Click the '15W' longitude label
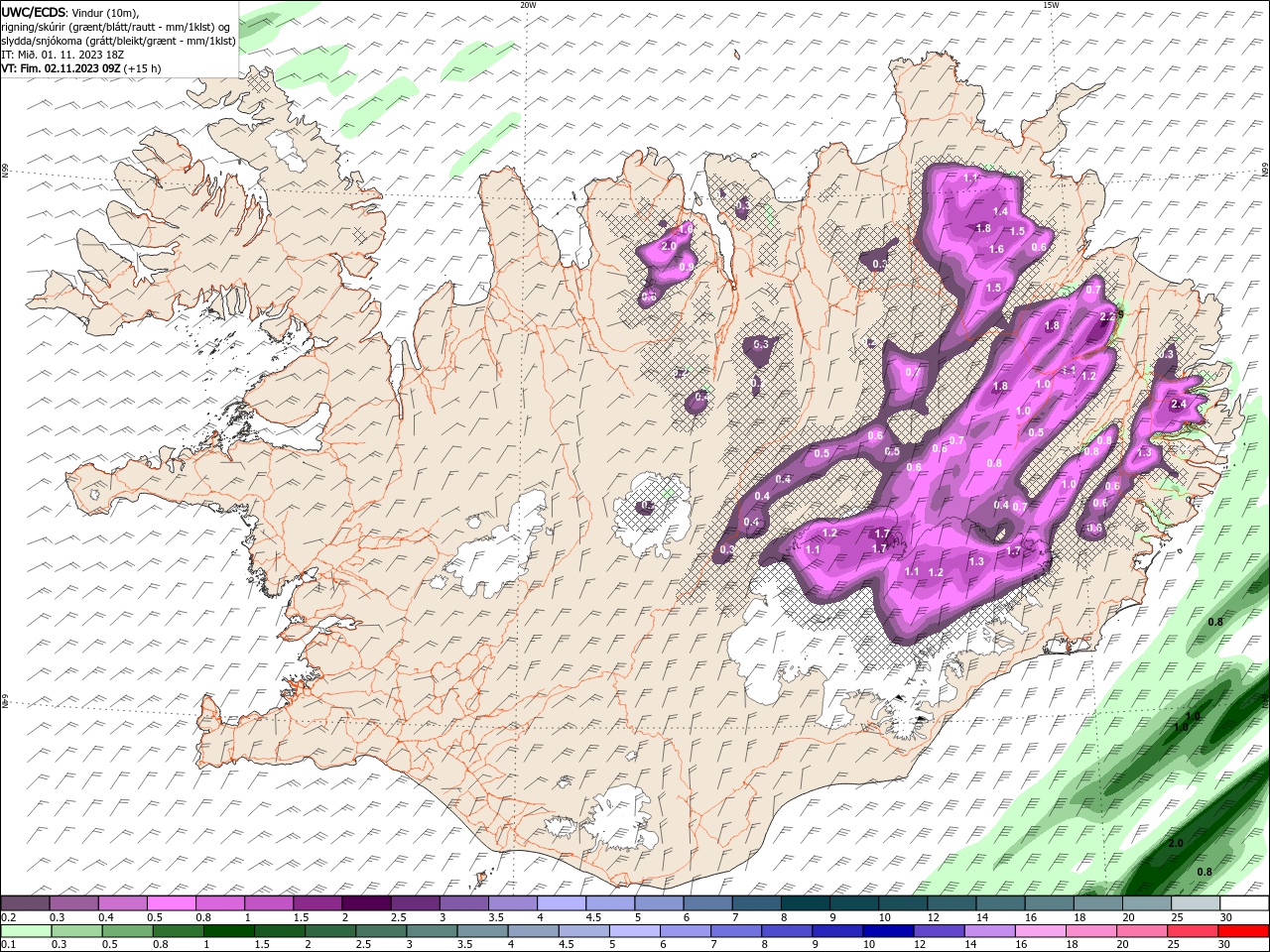This screenshot has width=1270, height=952. point(1051,5)
